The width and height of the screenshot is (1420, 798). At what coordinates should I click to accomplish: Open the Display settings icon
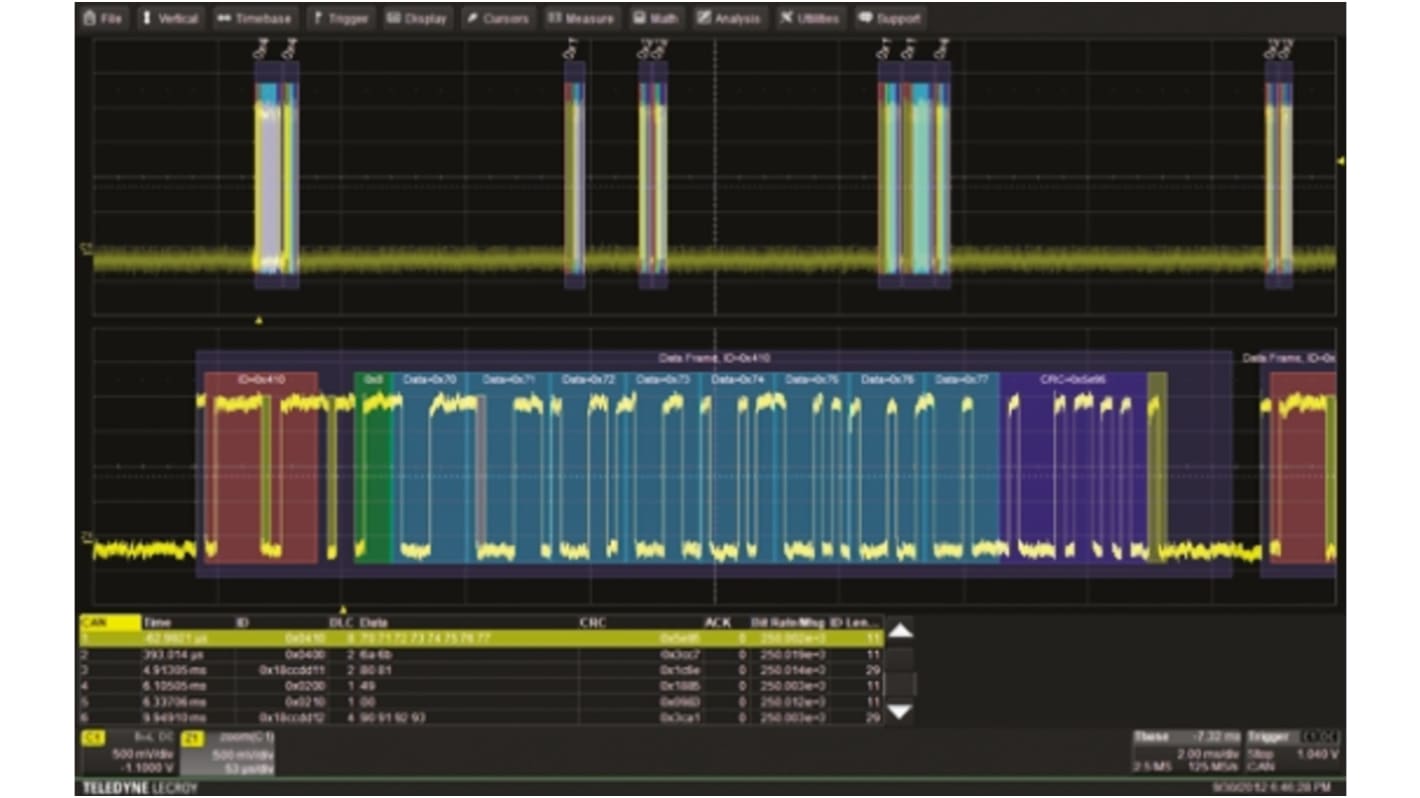click(x=414, y=17)
